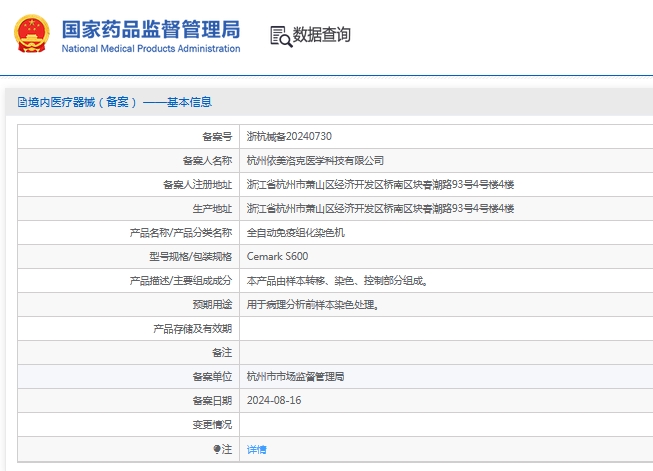Click the national emblem logo
The width and height of the screenshot is (653, 471).
(32, 34)
